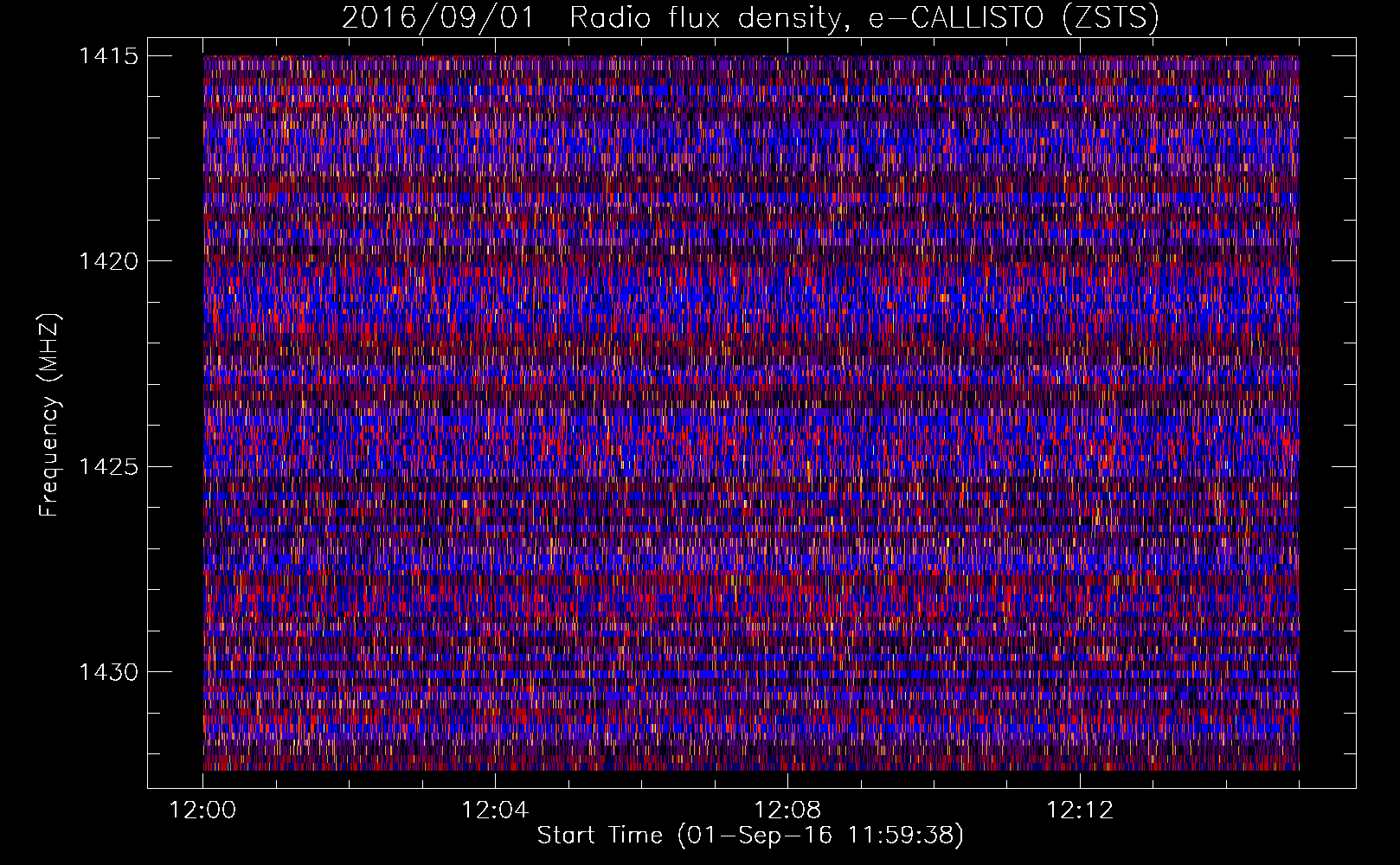Image resolution: width=1400 pixels, height=865 pixels.
Task: Click the 12:04 time tick label
Action: pyautogui.click(x=495, y=810)
